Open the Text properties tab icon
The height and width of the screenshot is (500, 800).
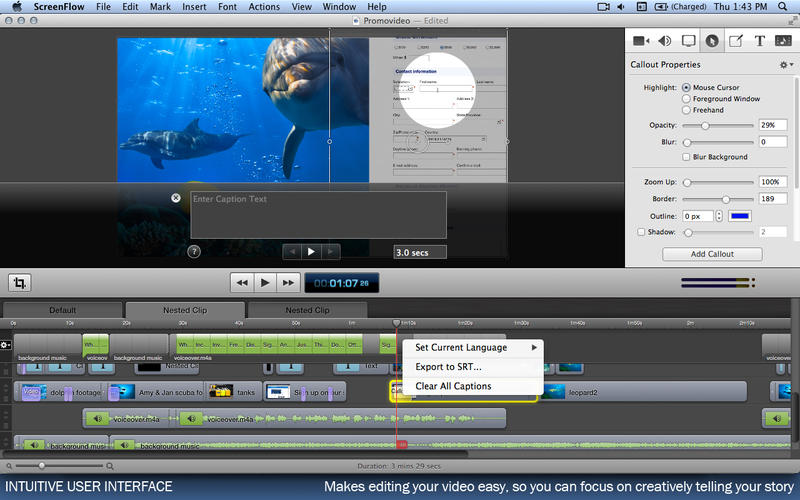point(760,41)
